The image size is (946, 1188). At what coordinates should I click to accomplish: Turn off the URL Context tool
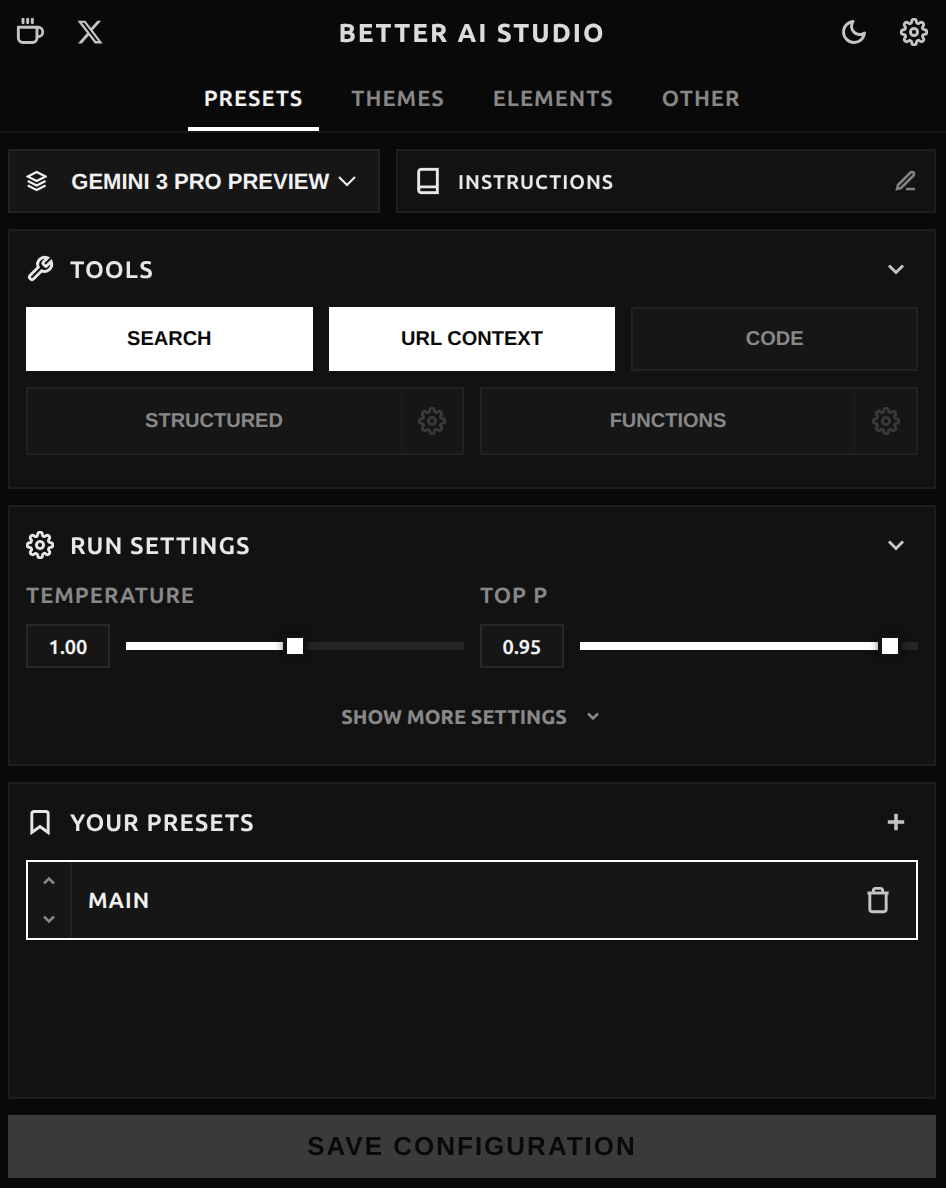pyautogui.click(x=471, y=339)
